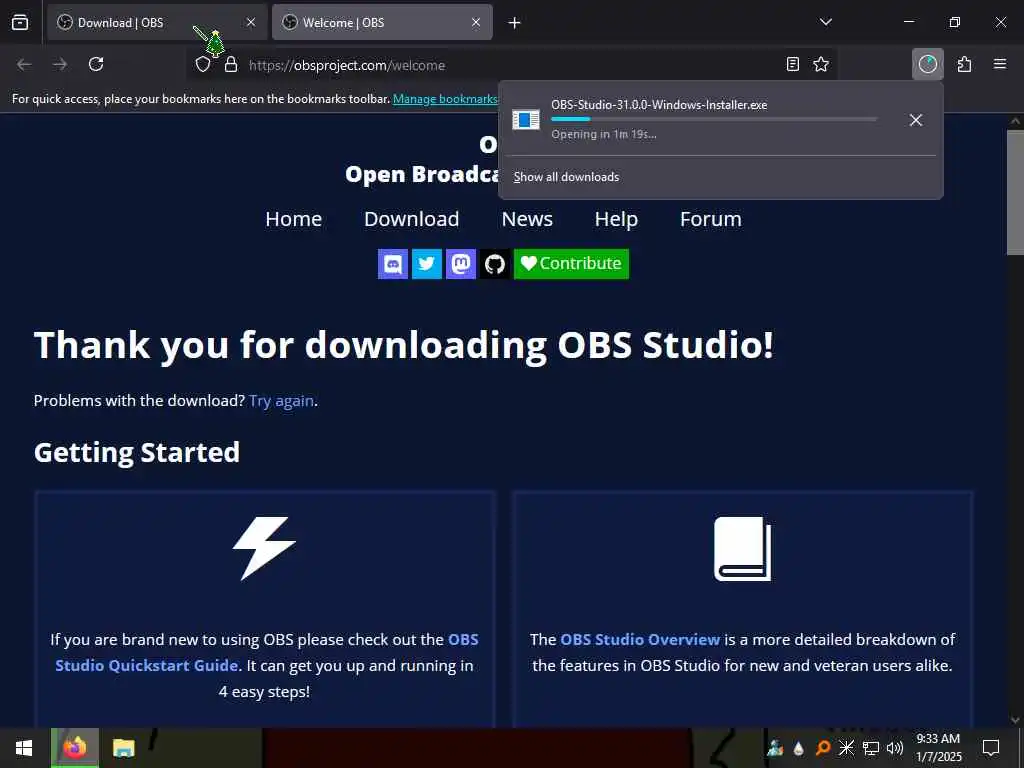Go to Home in site navigation
Viewport: 1024px width, 768px height.
click(x=293, y=219)
